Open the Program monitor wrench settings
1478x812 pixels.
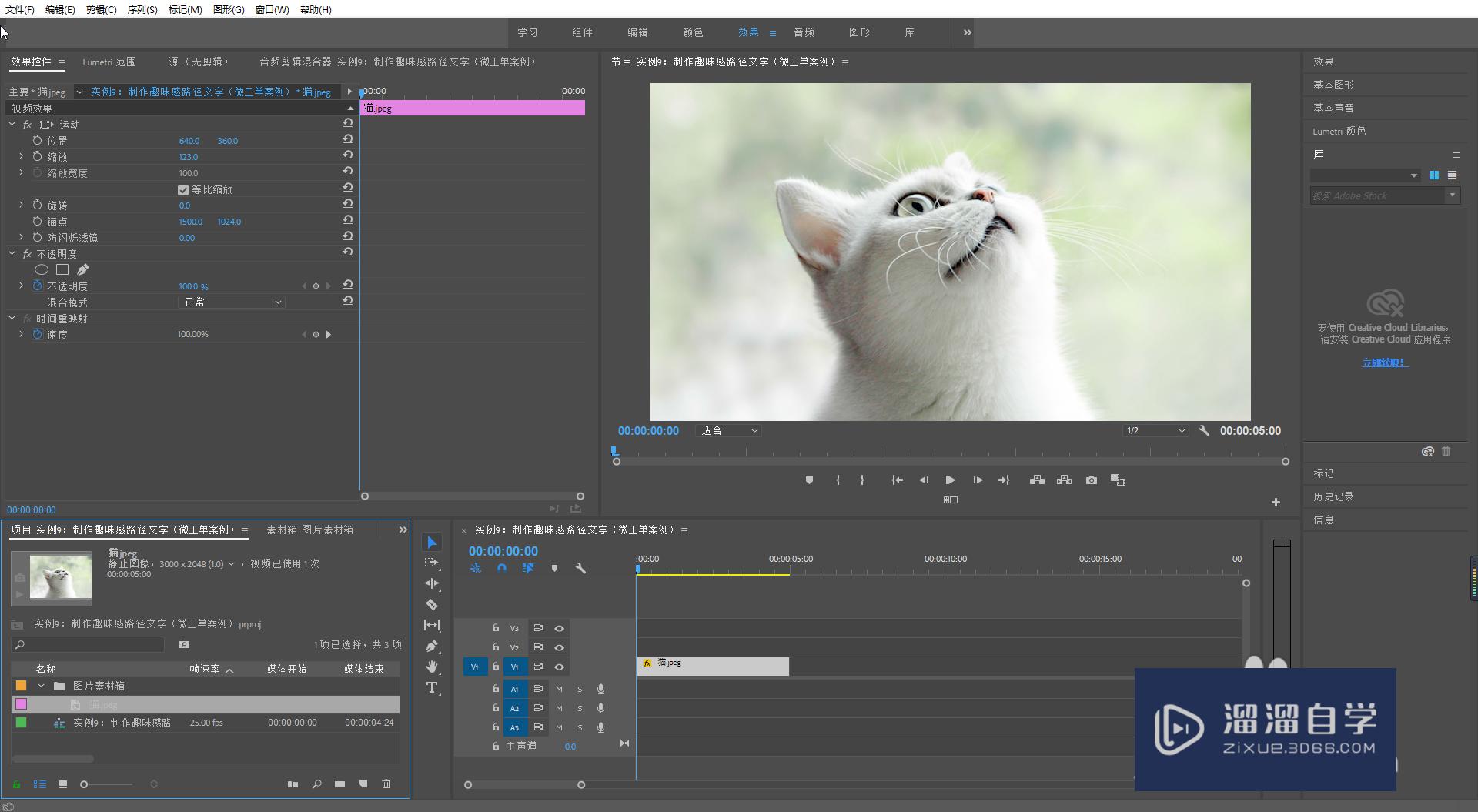1204,431
